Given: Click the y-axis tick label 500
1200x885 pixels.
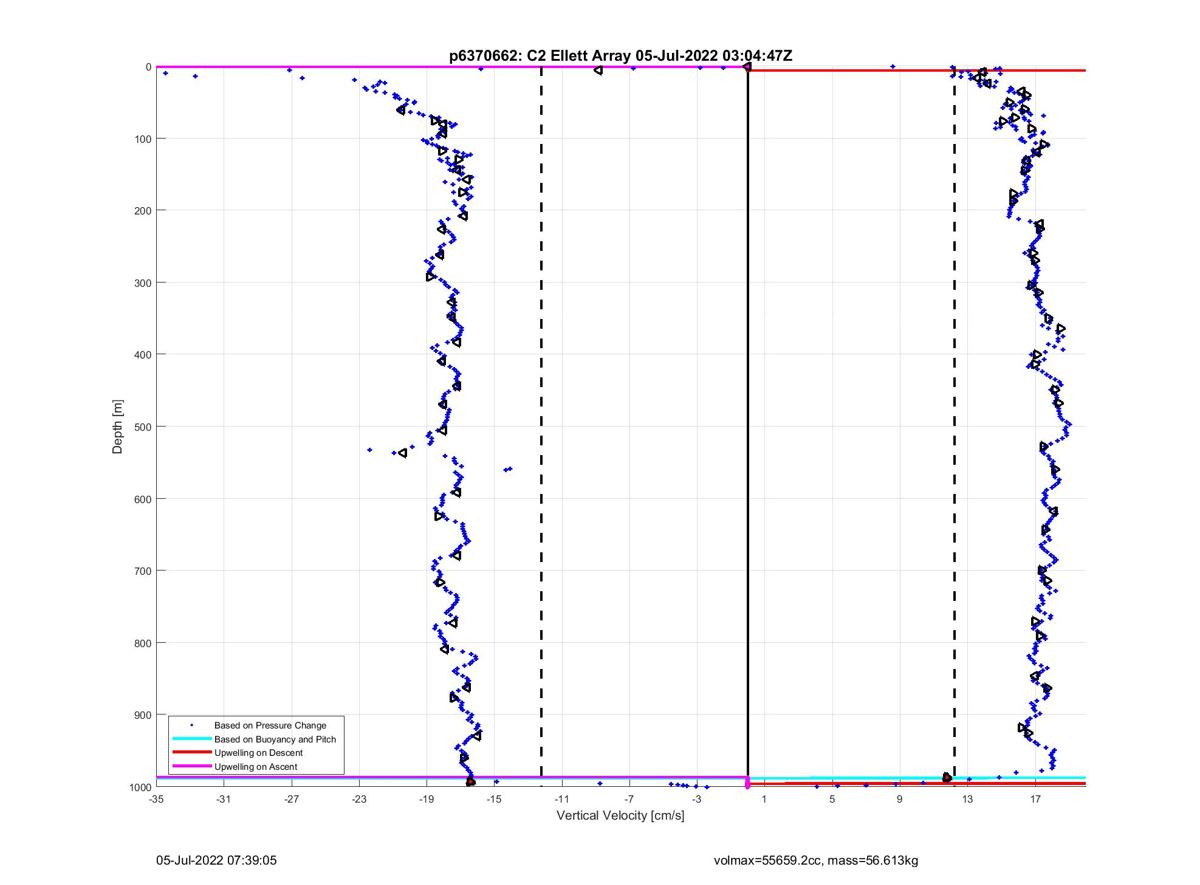Looking at the screenshot, I should point(142,427).
